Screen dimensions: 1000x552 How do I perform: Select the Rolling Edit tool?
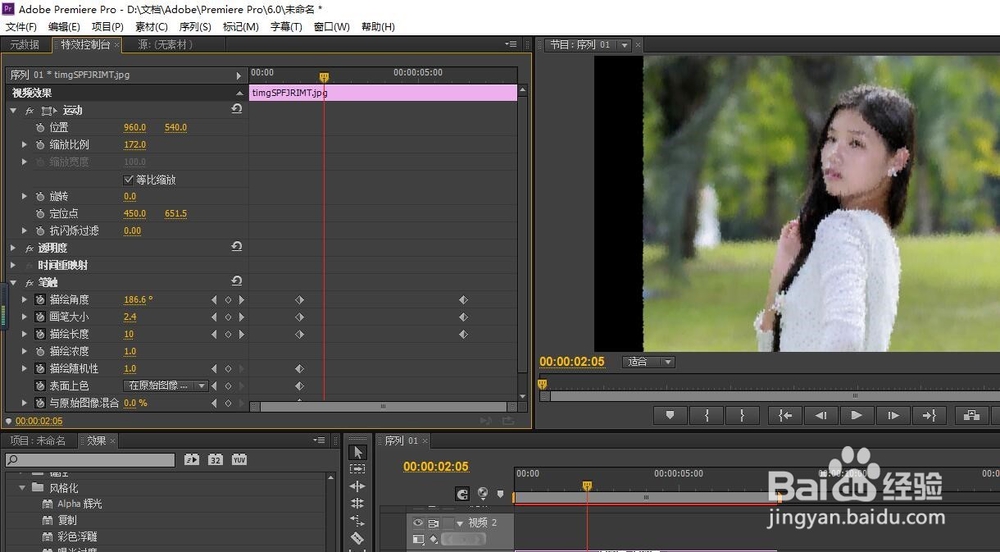point(358,504)
